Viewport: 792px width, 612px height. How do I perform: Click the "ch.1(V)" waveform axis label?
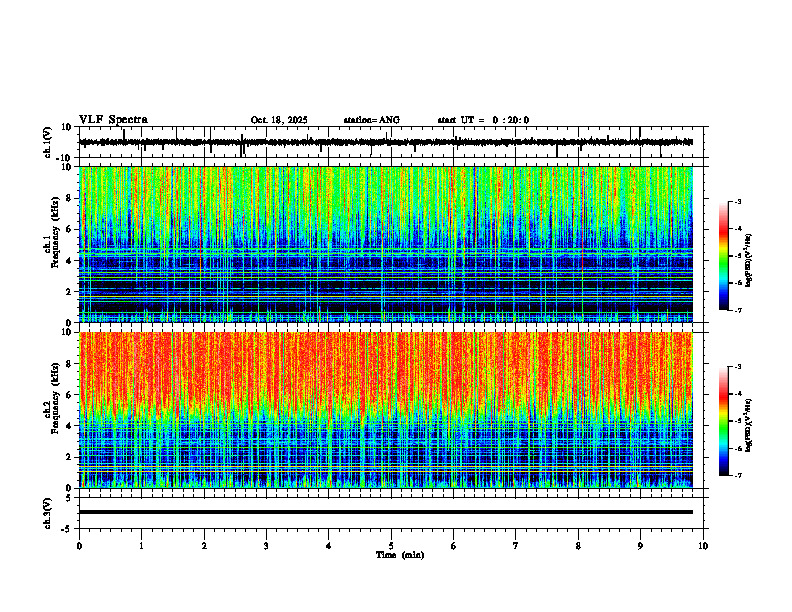click(x=48, y=142)
